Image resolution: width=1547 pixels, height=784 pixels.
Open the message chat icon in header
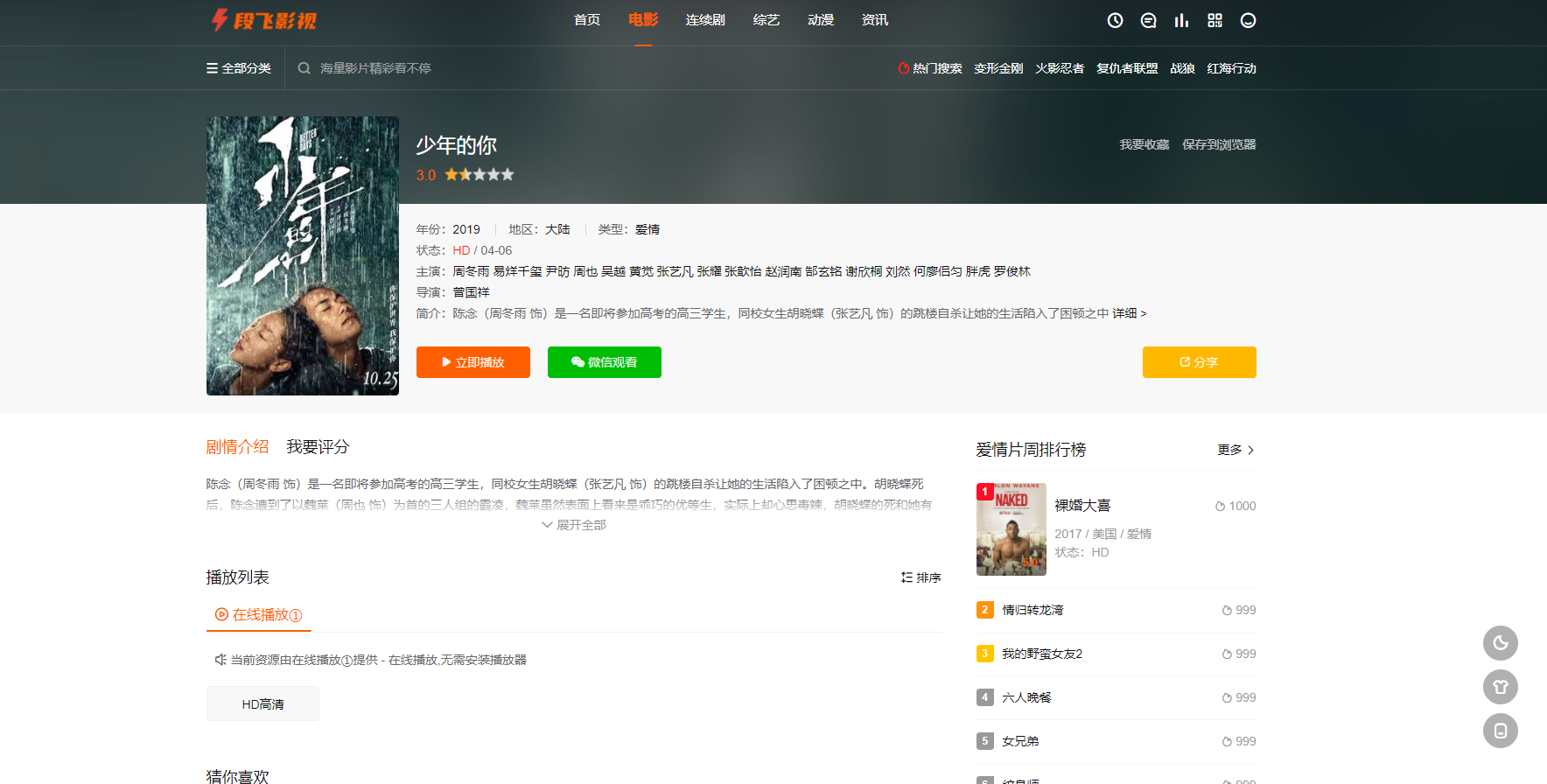1148,20
